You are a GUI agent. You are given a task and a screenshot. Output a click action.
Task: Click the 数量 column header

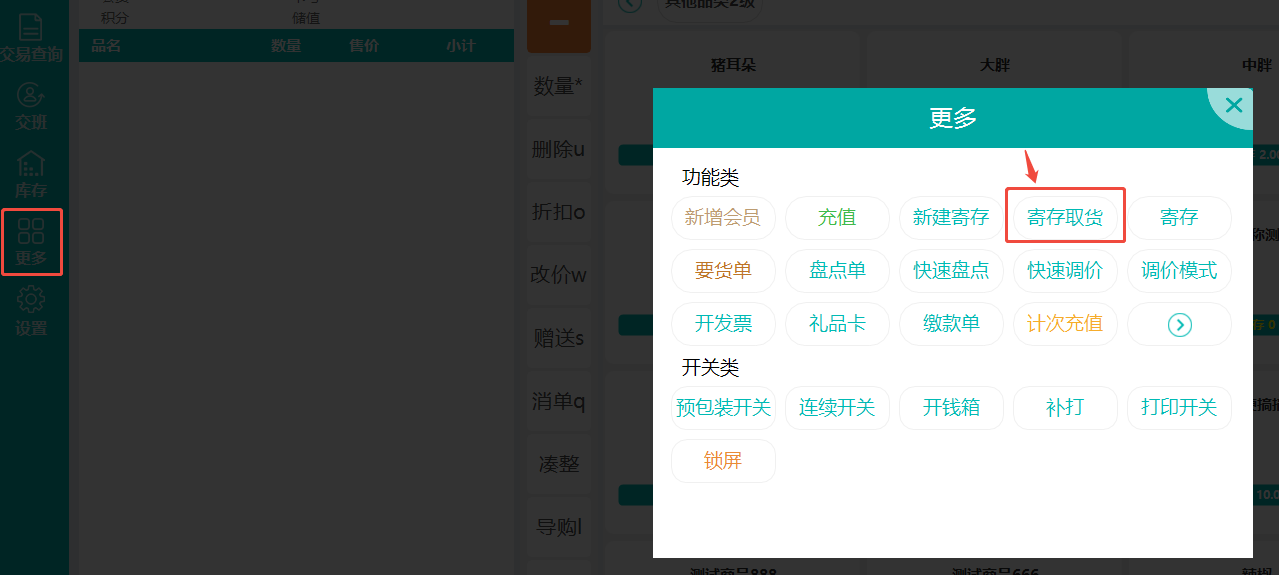286,45
